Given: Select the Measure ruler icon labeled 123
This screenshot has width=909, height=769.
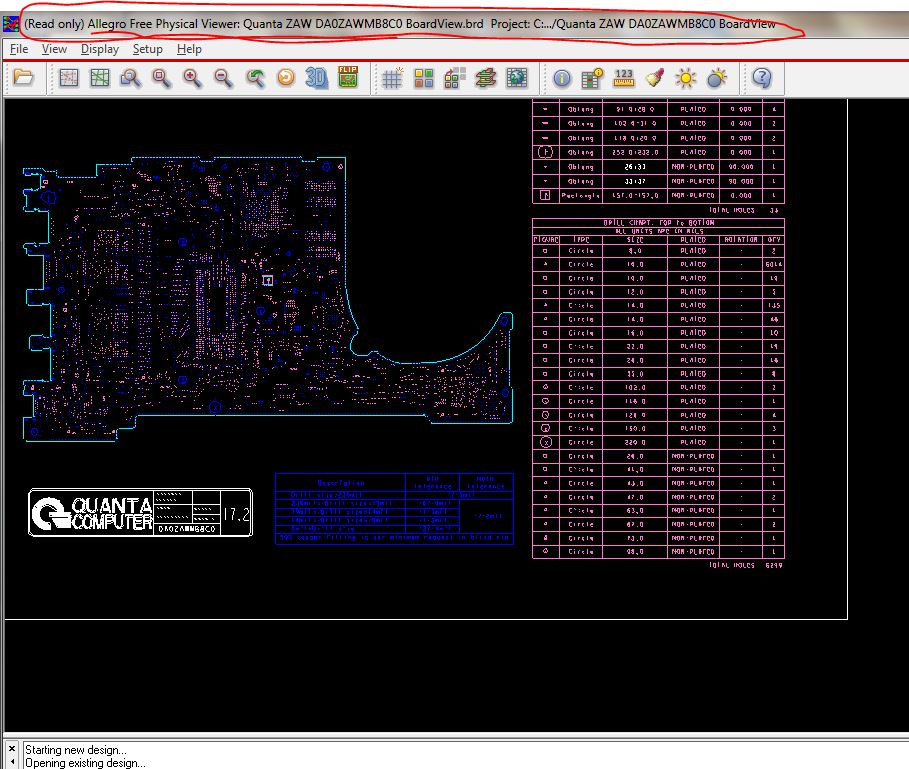Looking at the screenshot, I should click(624, 77).
